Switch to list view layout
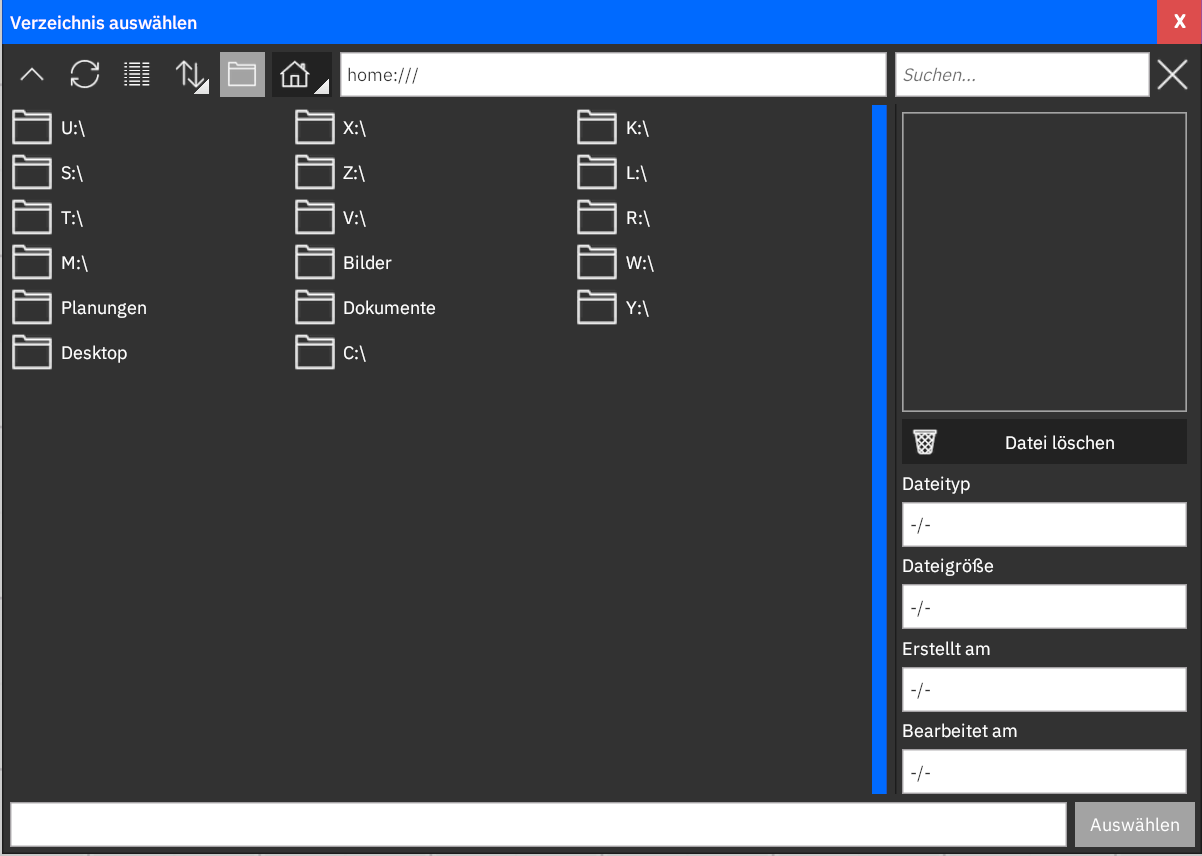The height and width of the screenshot is (856, 1202). (x=137, y=75)
